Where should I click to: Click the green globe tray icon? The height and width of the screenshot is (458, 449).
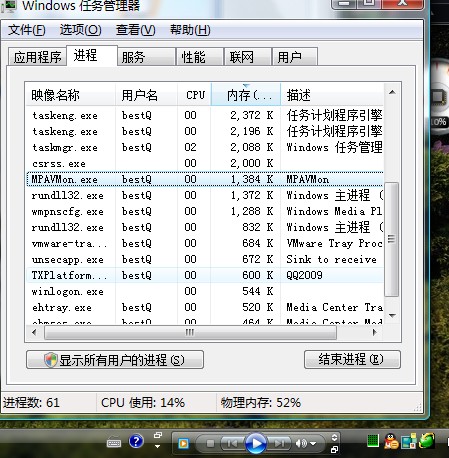[427, 441]
